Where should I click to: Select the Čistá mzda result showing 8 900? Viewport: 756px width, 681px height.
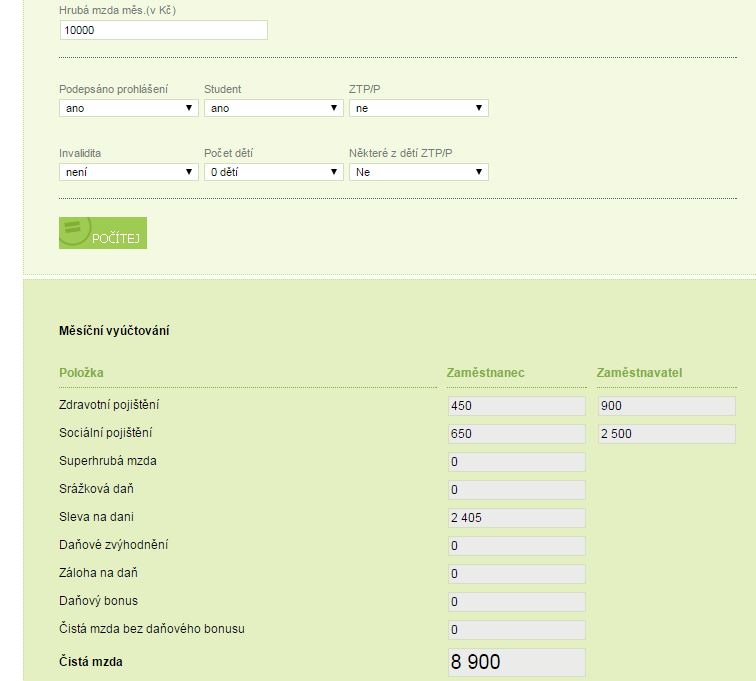coord(515,662)
